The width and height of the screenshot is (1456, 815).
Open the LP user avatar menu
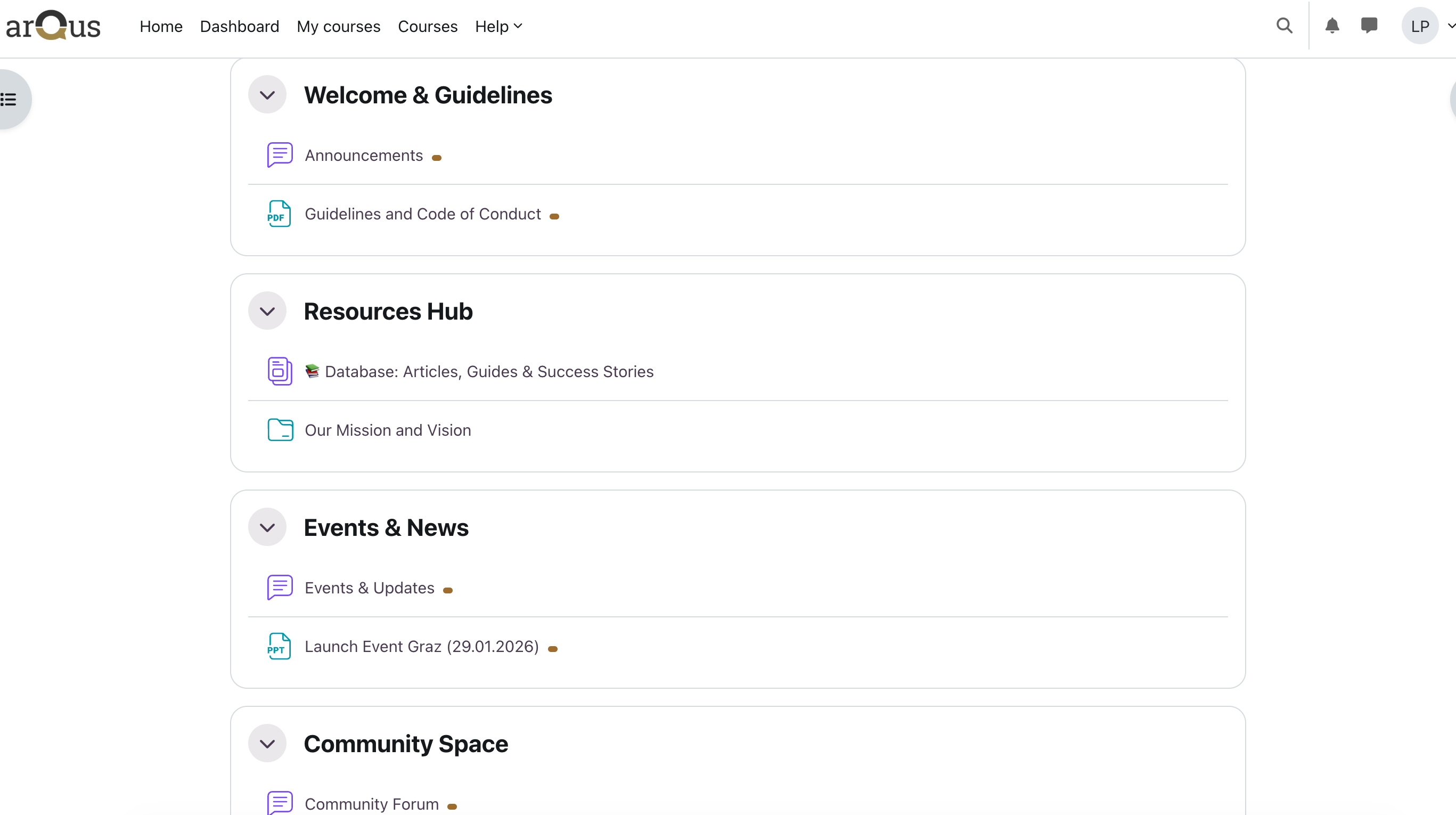click(1419, 26)
